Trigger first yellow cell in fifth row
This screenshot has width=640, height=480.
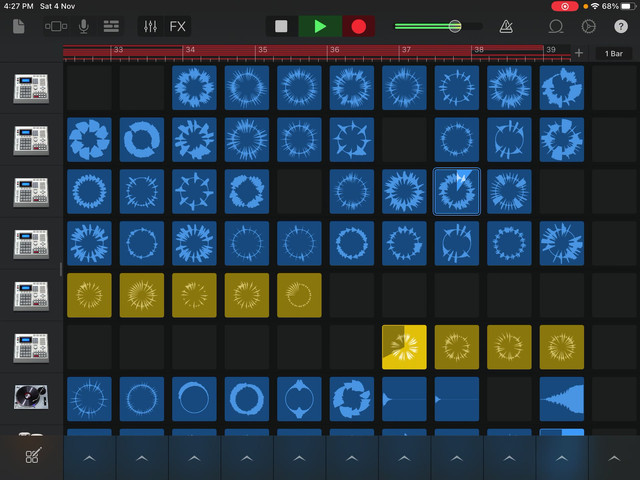tap(89, 295)
